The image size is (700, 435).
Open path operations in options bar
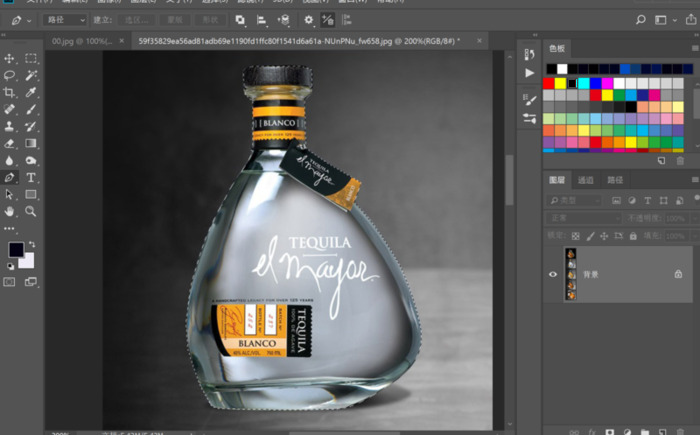(x=240, y=19)
